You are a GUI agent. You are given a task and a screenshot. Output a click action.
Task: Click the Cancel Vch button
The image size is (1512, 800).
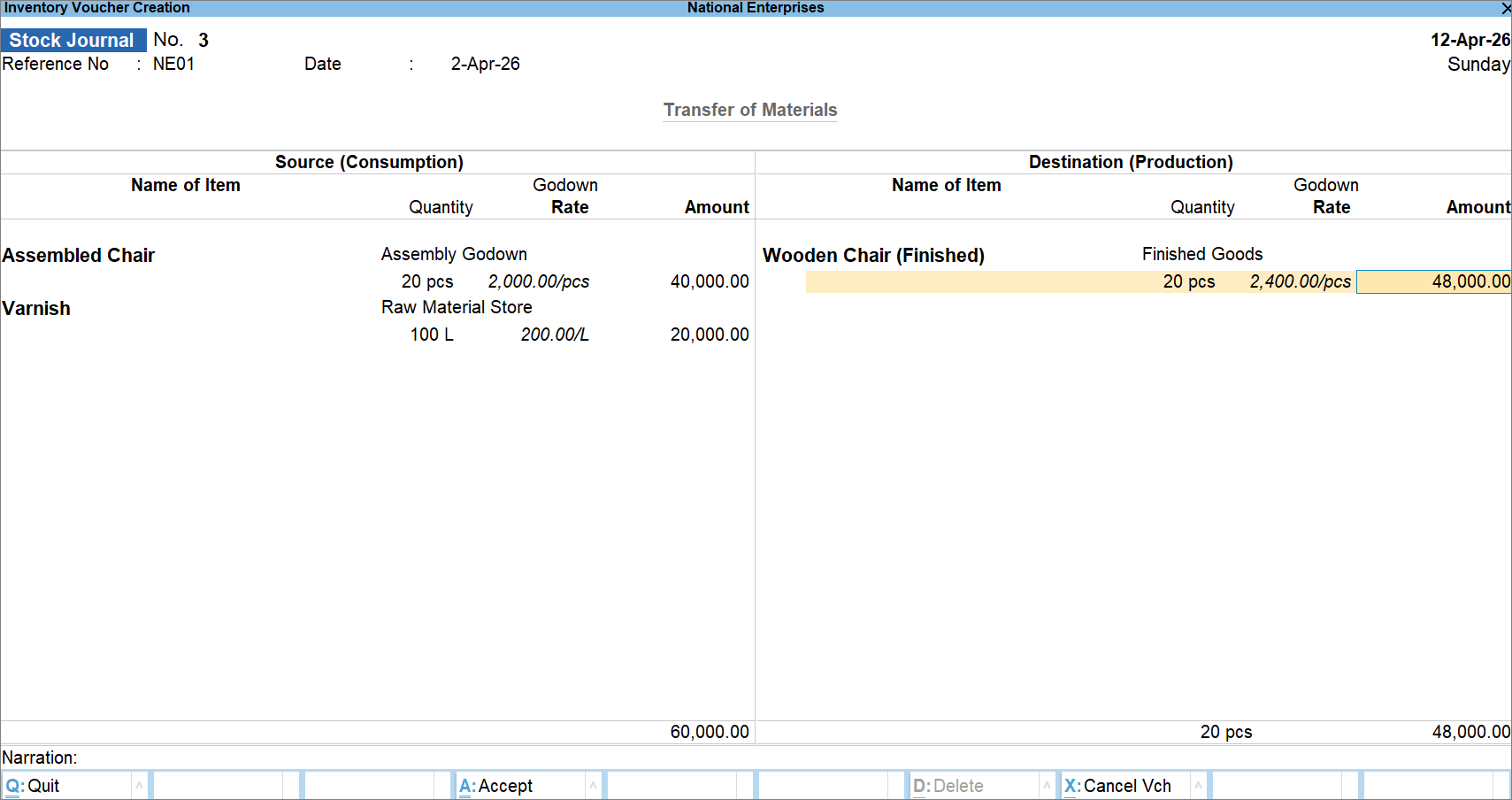click(x=1124, y=786)
